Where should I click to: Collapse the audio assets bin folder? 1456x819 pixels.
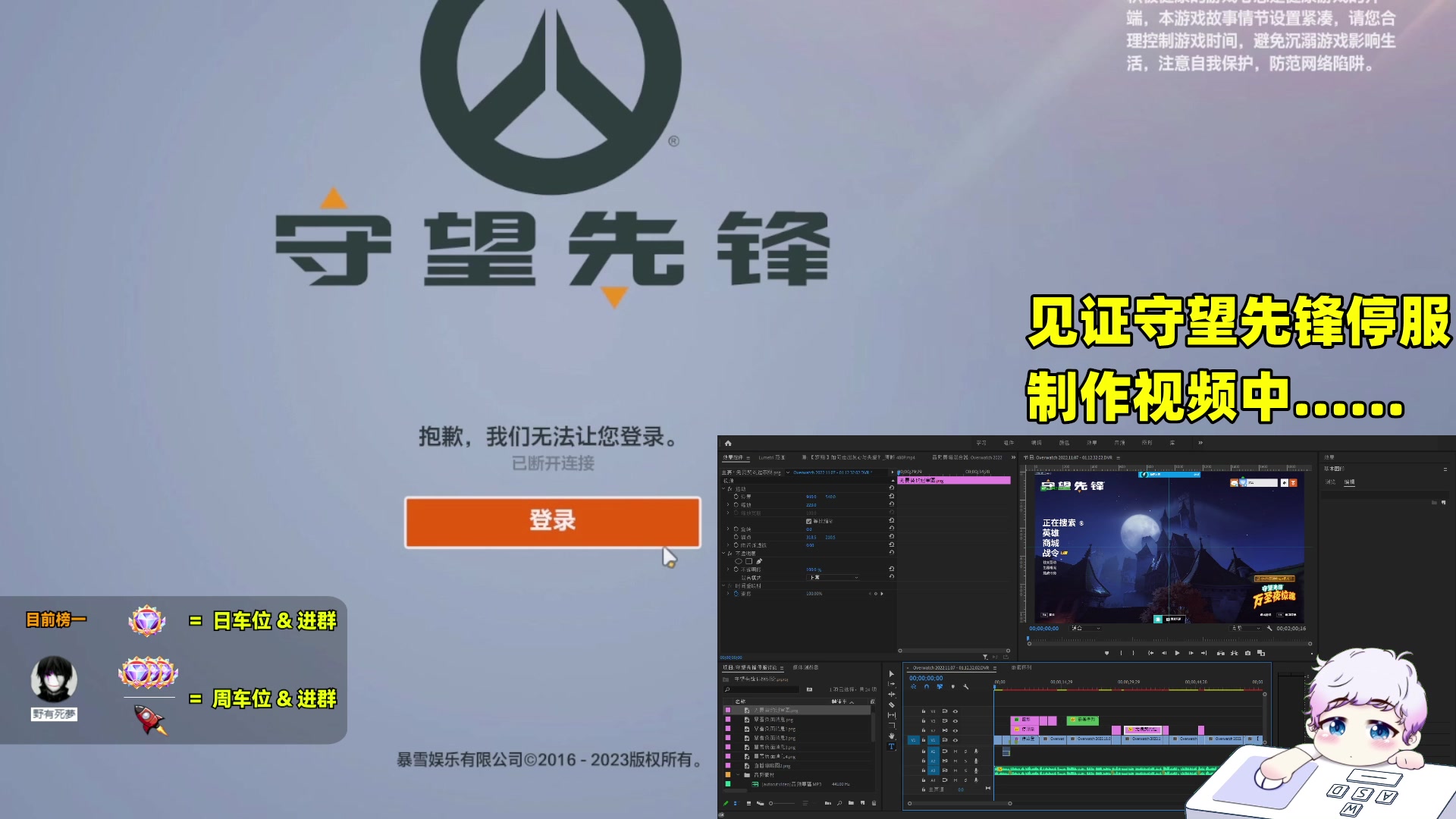click(738, 774)
